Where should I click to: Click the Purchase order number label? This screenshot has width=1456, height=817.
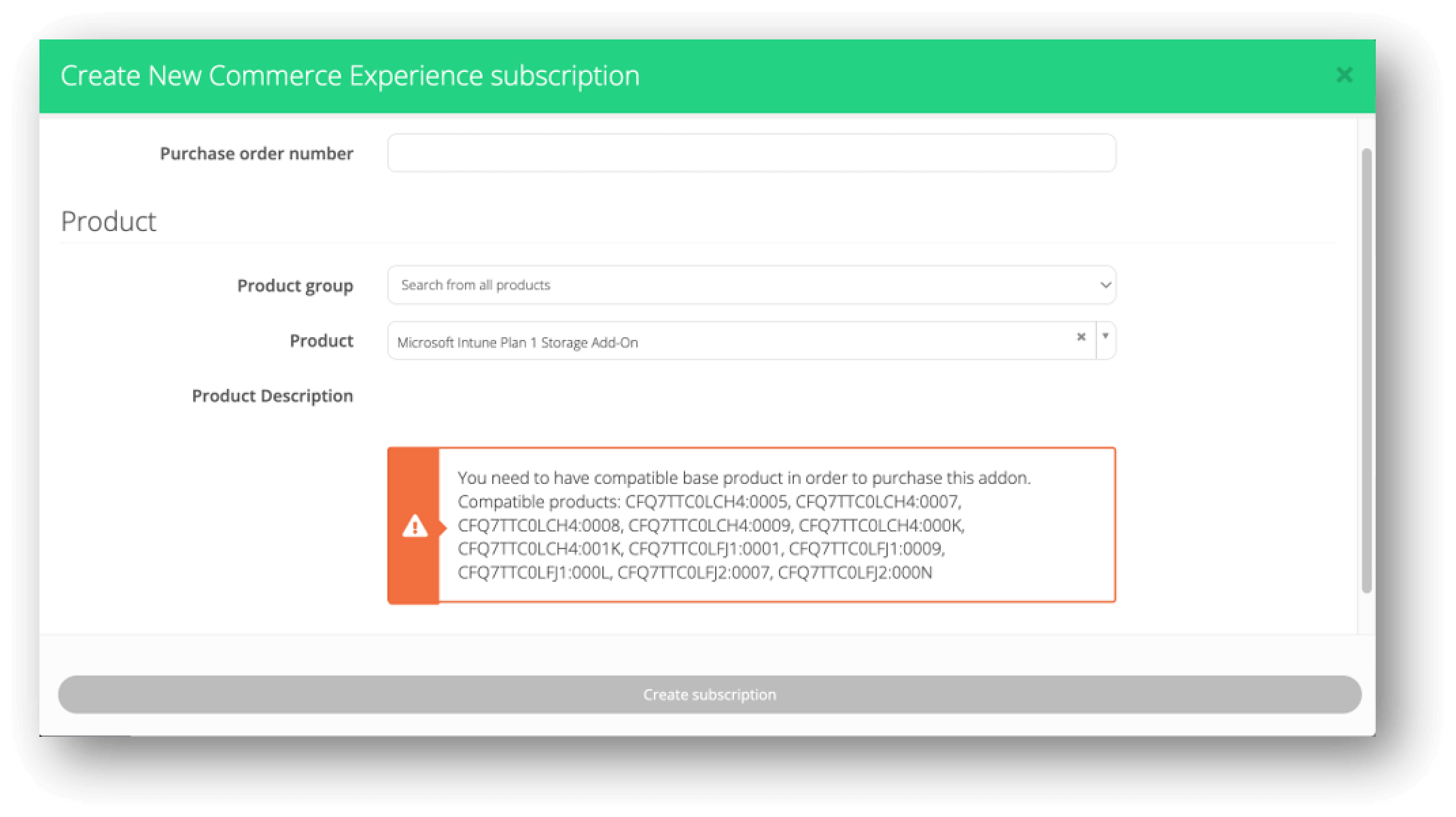click(256, 154)
